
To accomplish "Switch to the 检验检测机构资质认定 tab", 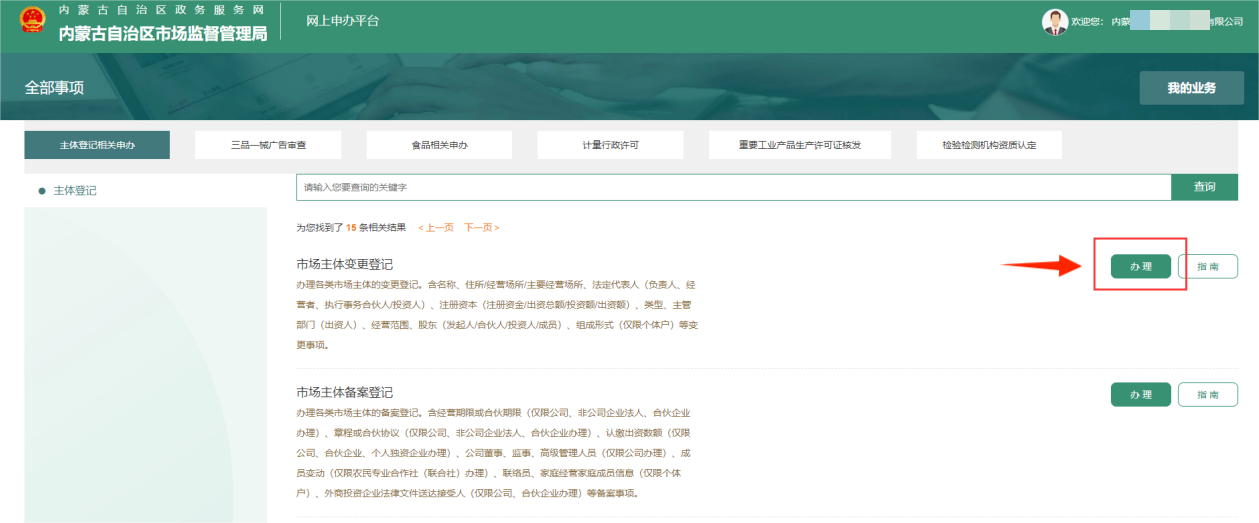I will (x=988, y=145).
